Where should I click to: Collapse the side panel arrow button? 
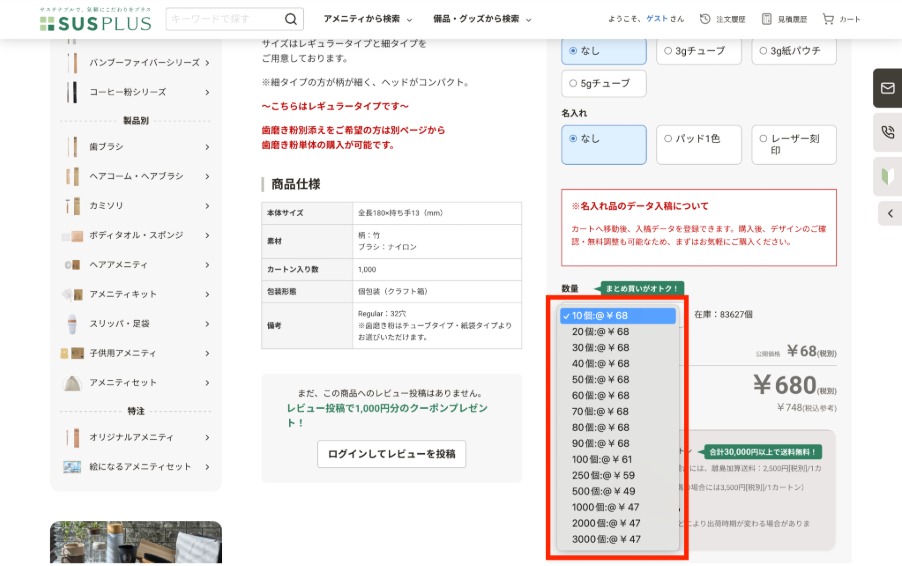click(890, 213)
